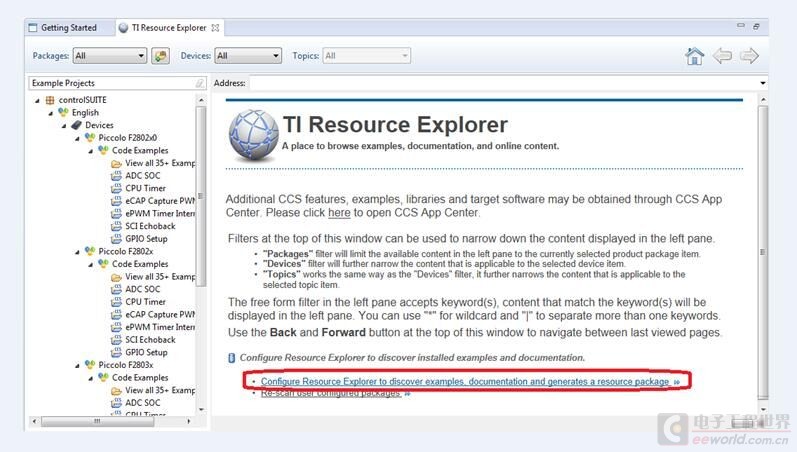
Task: Click into the Address input field
Action: 503,83
